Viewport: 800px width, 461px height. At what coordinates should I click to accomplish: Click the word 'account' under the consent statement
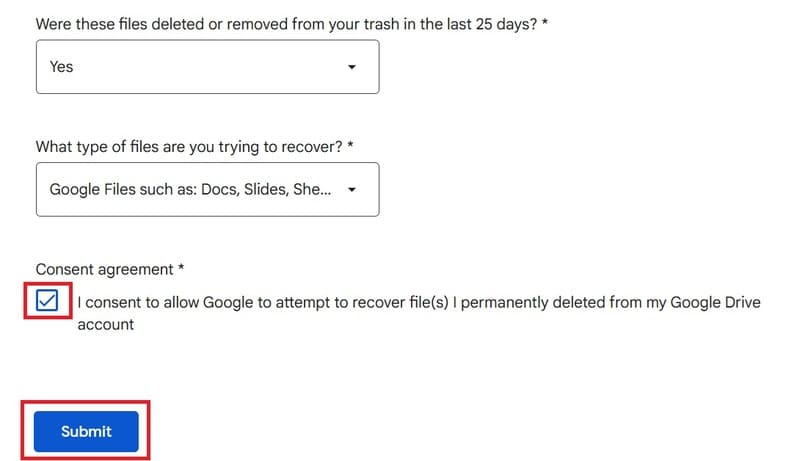106,325
